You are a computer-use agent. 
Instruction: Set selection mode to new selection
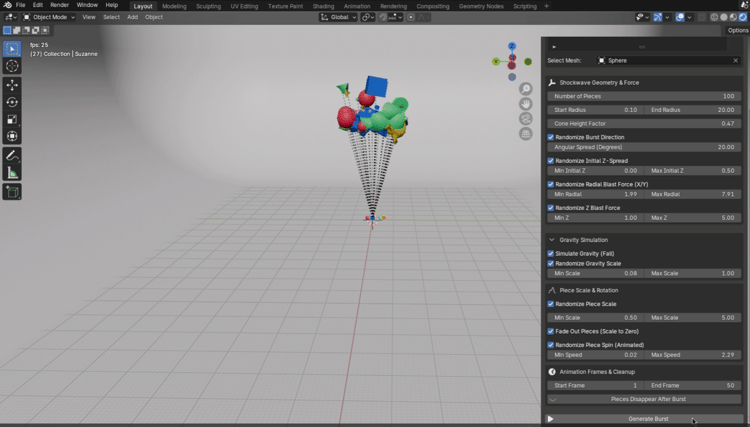(7, 30)
